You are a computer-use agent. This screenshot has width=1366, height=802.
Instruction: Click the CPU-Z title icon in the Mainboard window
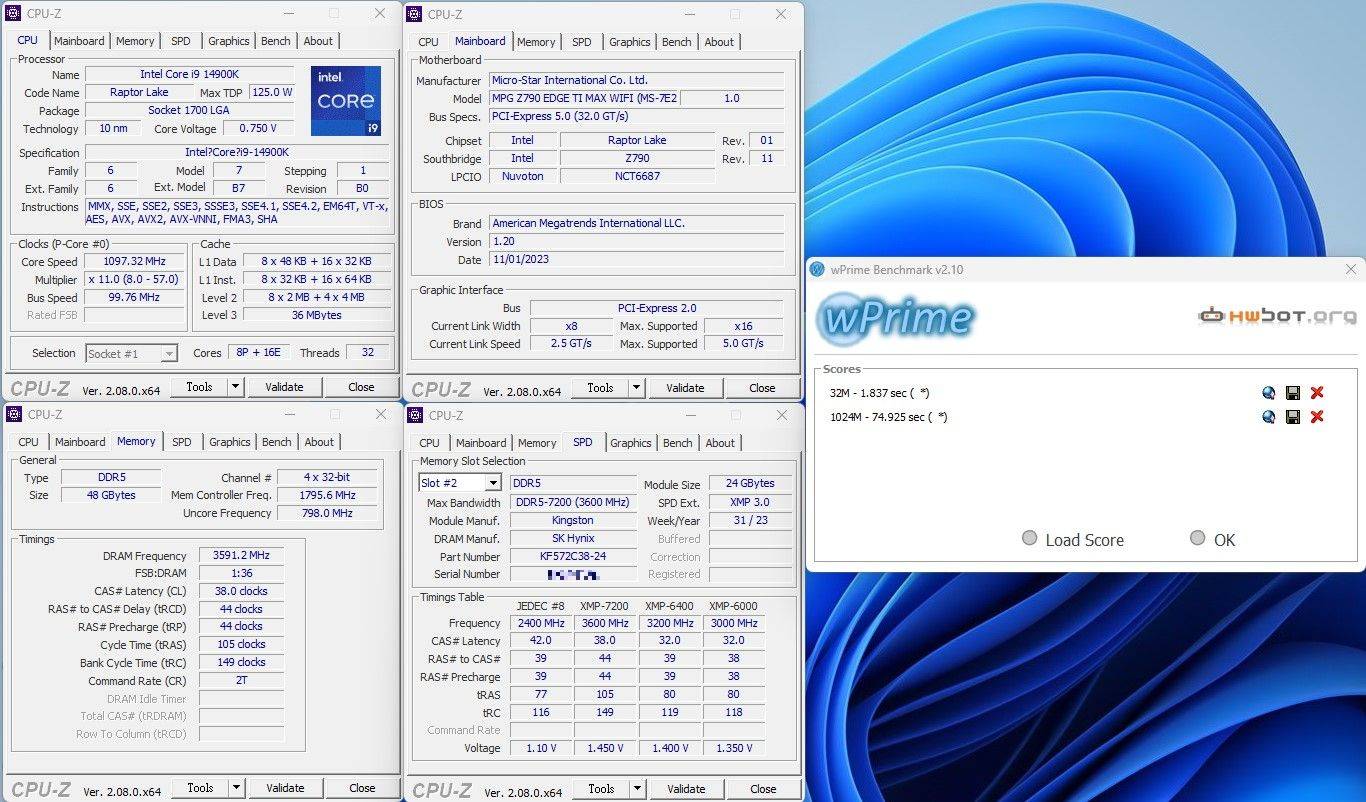coord(415,14)
